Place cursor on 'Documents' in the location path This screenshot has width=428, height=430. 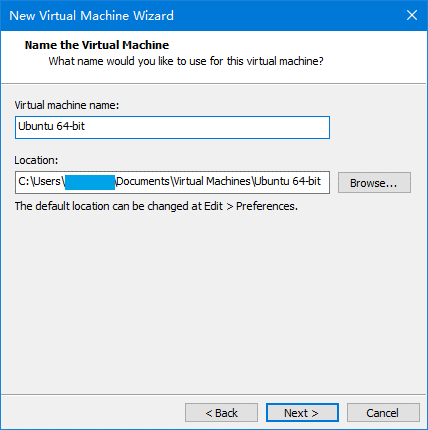click(x=143, y=181)
